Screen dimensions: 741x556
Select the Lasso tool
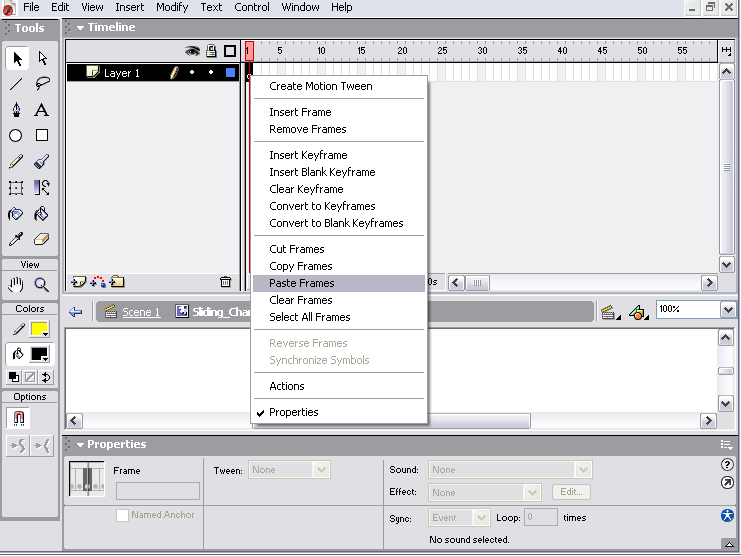pyautogui.click(x=42, y=84)
